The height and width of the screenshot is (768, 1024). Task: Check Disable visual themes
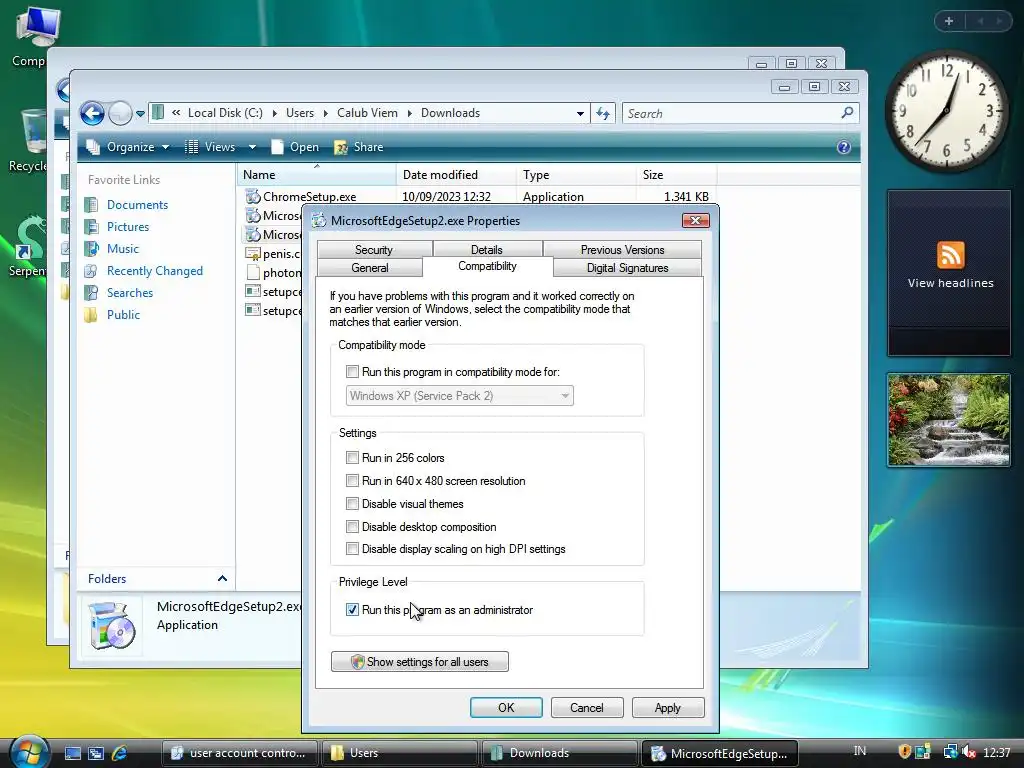(x=353, y=504)
